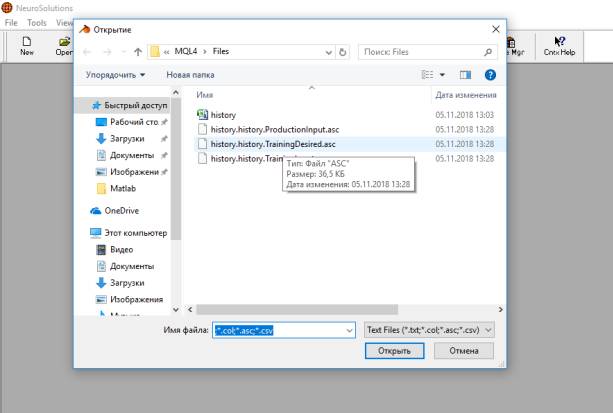Screen dimensions: 613x413
Task: Toggle the preview pane icon
Action: point(465,74)
